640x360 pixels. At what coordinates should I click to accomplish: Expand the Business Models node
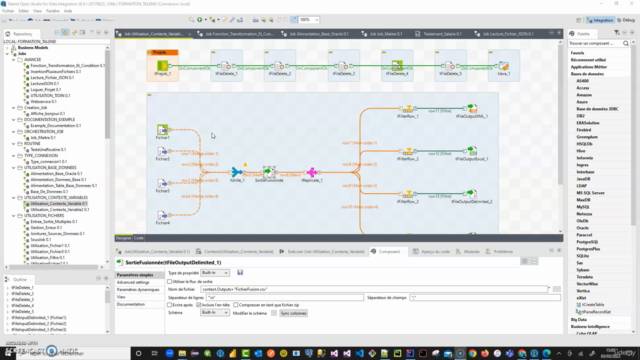pyautogui.click(x=7, y=48)
